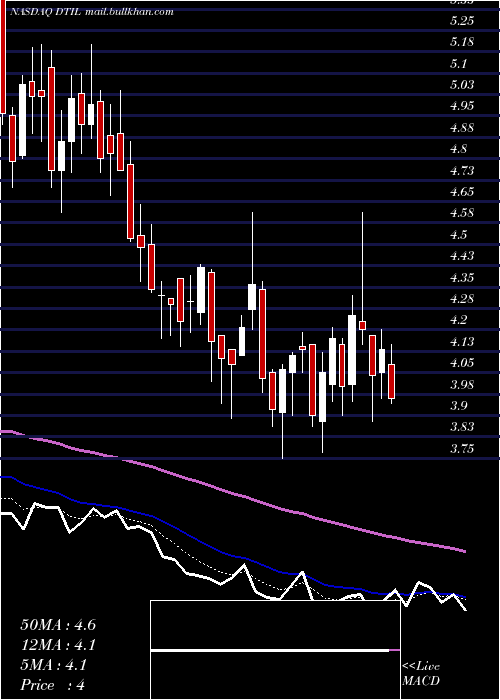The width and height of the screenshot is (500, 700).
Task: Click the 4.73 price level label
Action: (x=462, y=171)
